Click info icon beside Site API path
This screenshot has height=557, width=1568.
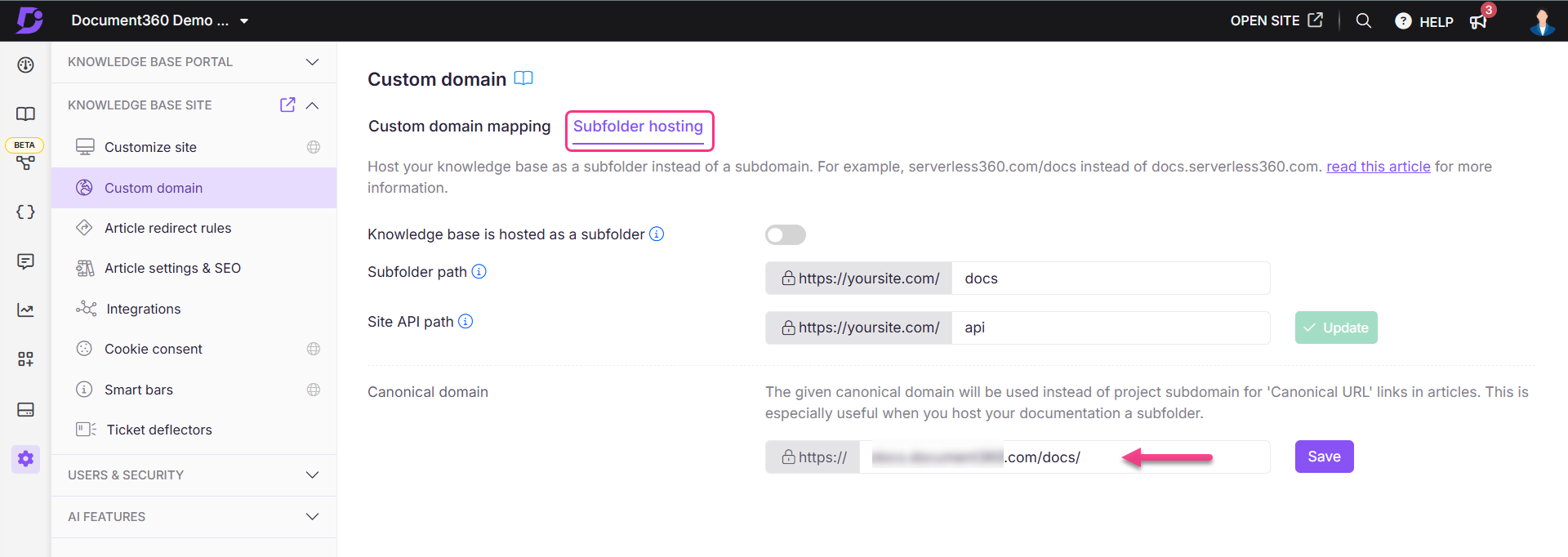click(x=465, y=321)
